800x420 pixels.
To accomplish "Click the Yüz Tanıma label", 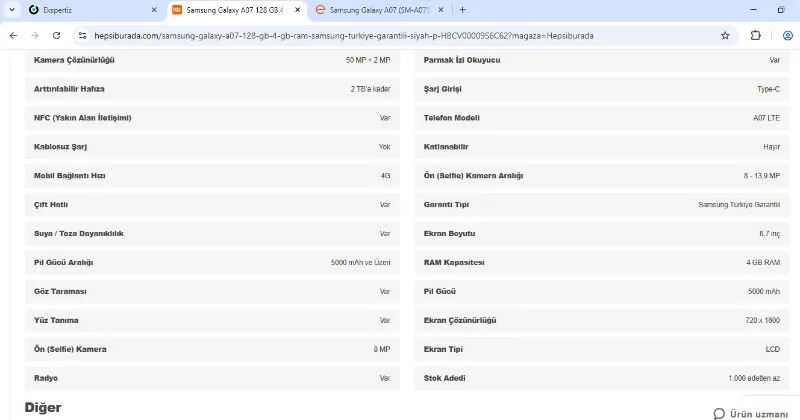I will 56,320.
